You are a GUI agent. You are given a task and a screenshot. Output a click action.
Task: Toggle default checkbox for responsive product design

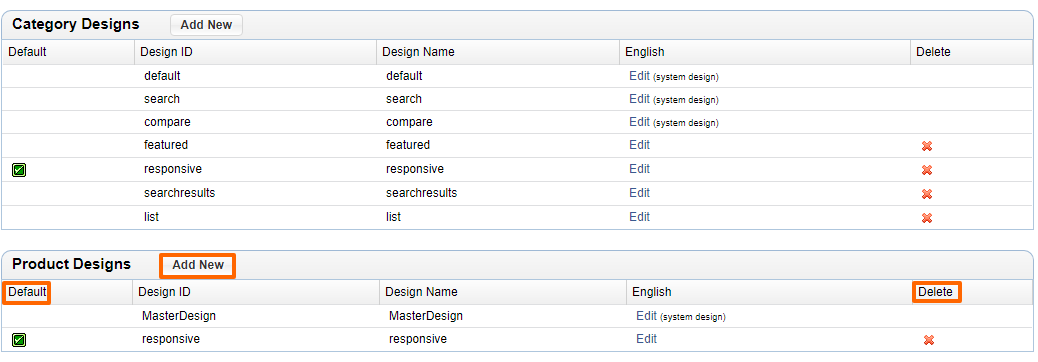point(19,340)
